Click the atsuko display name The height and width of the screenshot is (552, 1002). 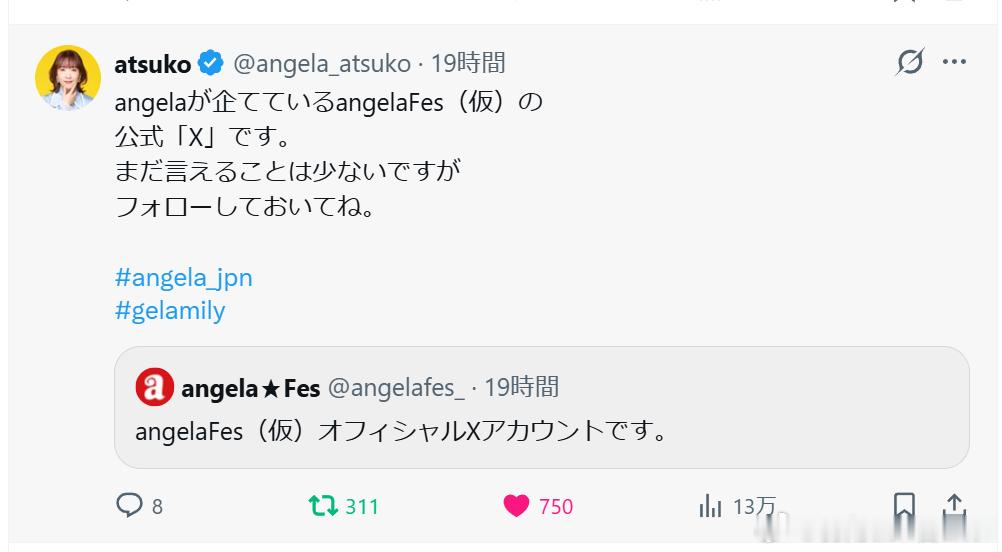point(153,64)
